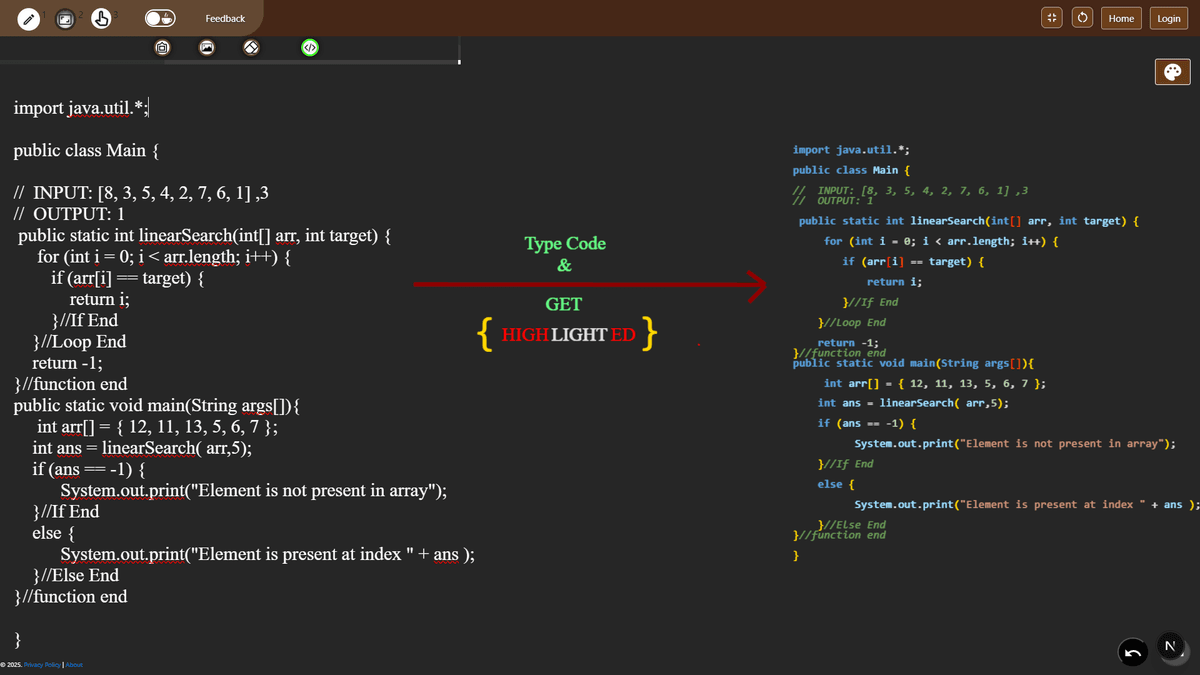This screenshot has width=1200, height=675.
Task: Select the pencil edit mode icon
Action: tap(30, 19)
